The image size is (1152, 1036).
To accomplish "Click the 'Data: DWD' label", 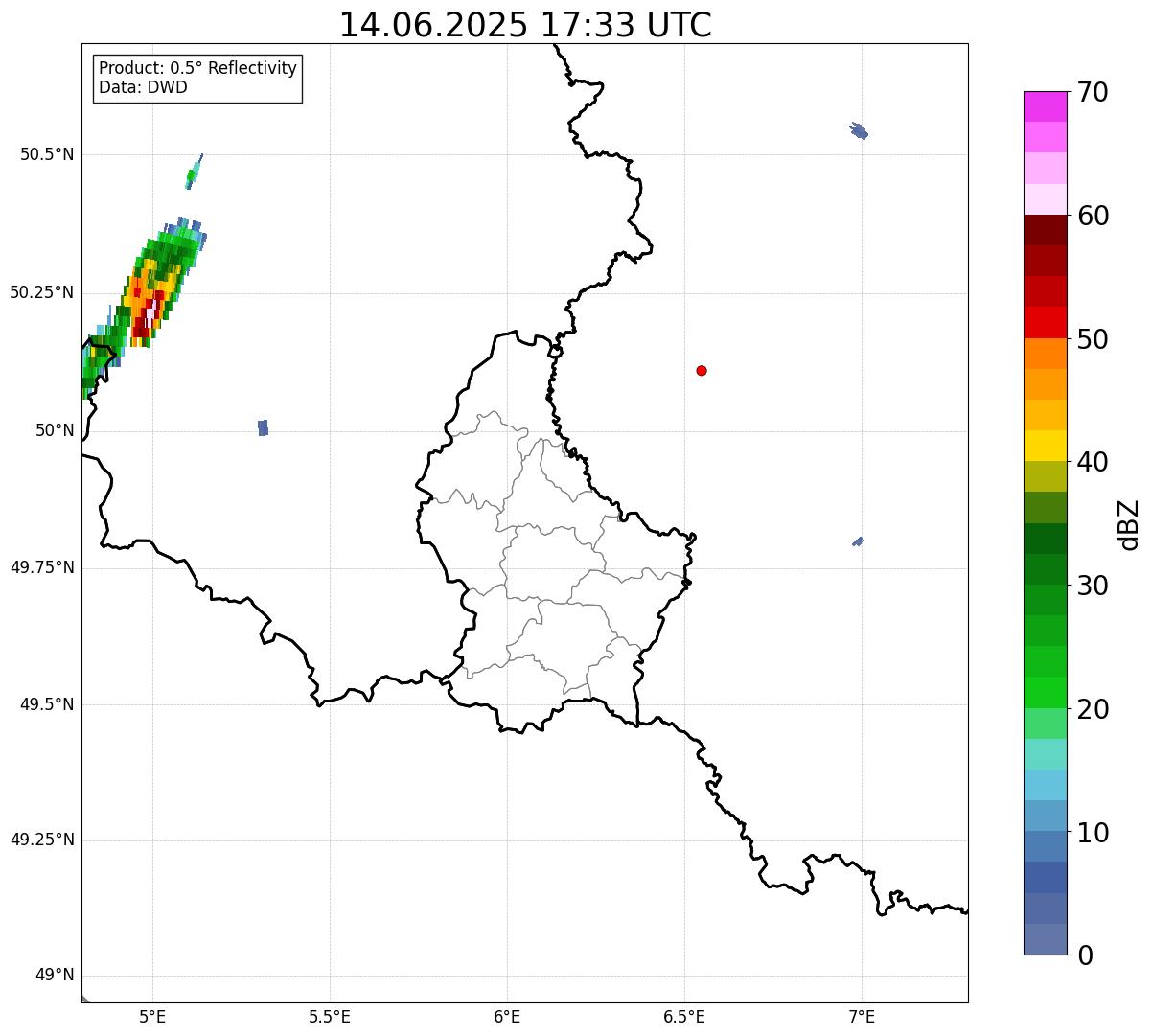I will 143,87.
